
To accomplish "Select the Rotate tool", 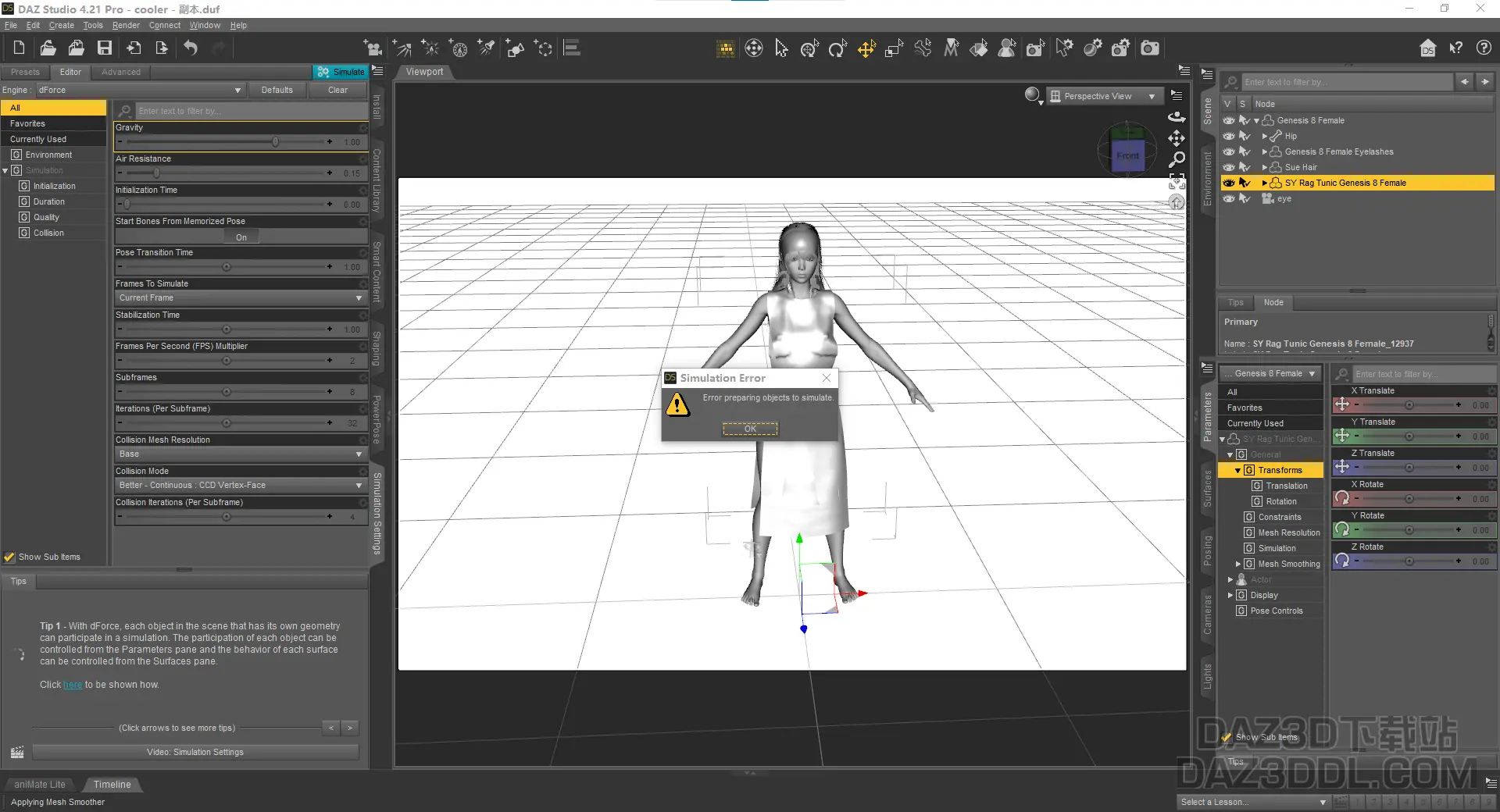I will [x=837, y=48].
